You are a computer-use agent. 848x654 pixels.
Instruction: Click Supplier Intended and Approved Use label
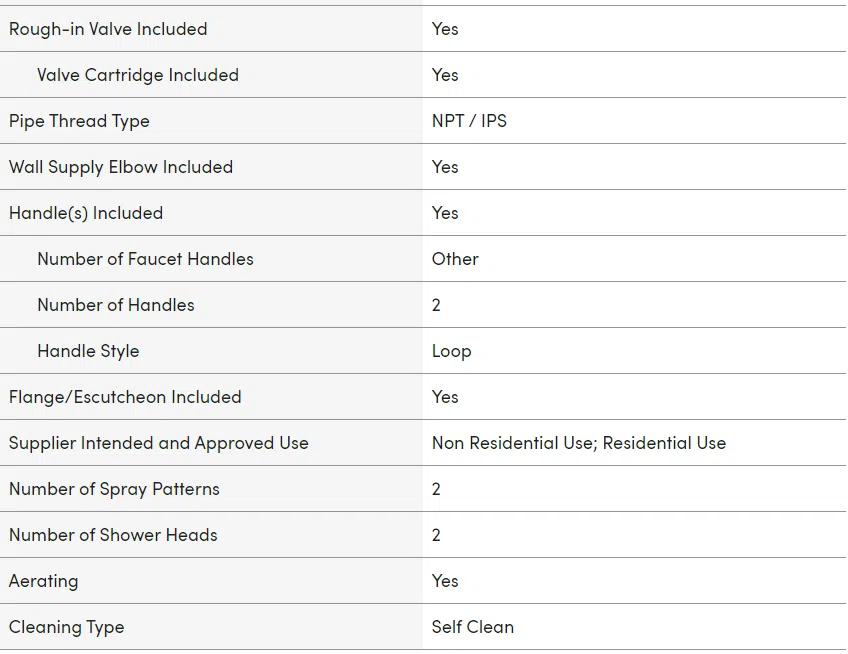tap(158, 444)
